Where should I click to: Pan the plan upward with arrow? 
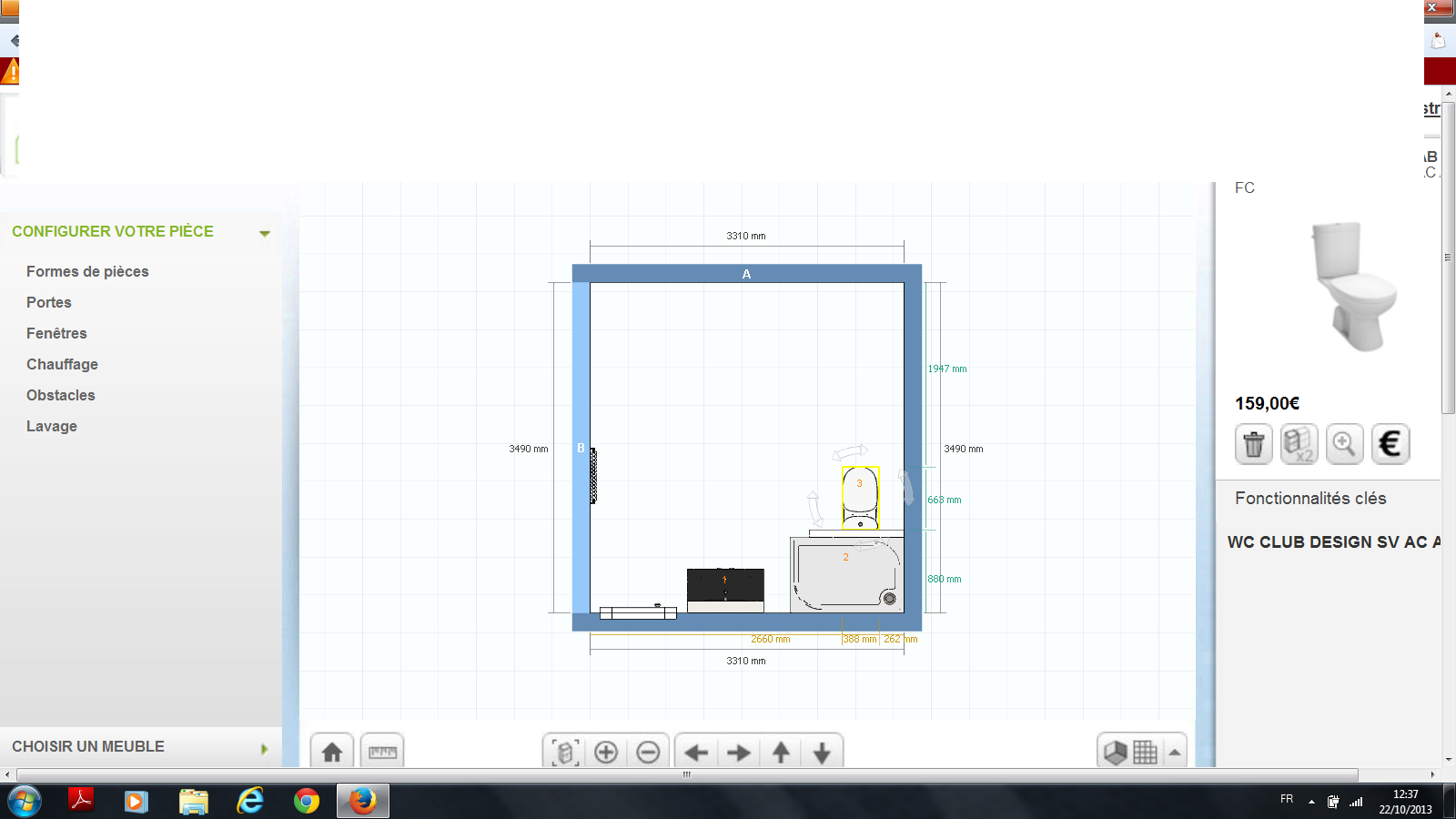click(781, 753)
